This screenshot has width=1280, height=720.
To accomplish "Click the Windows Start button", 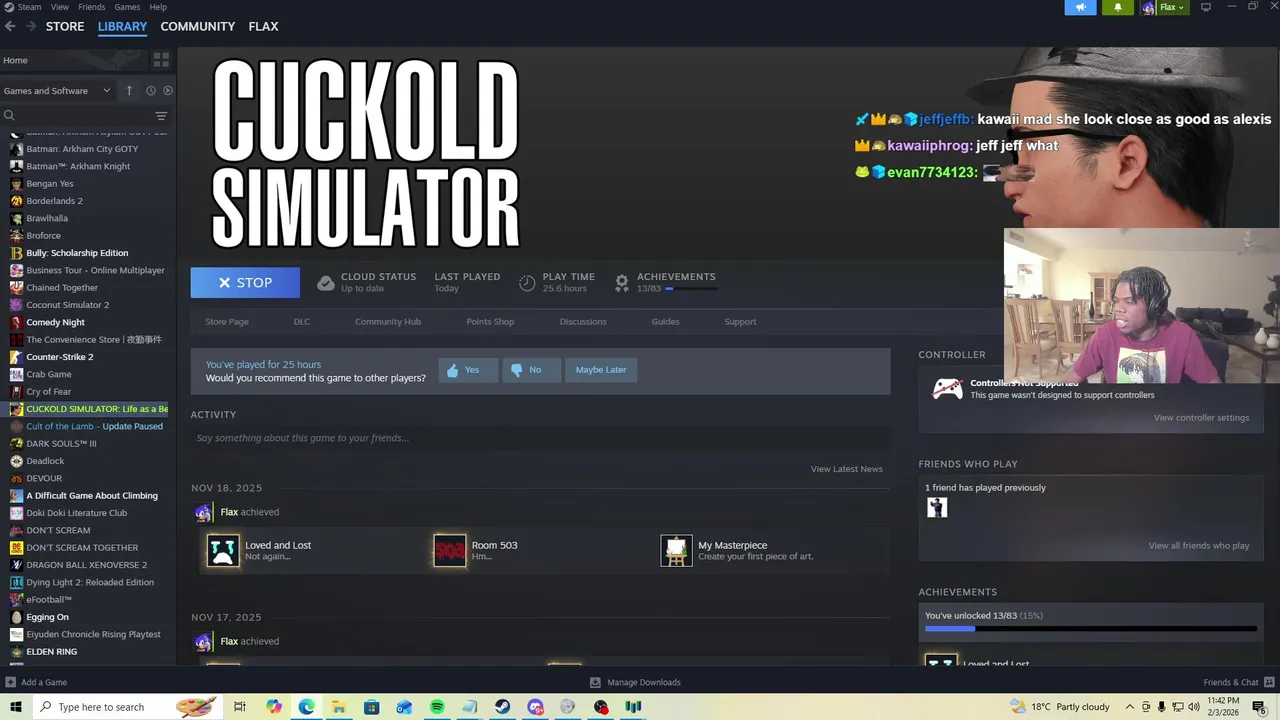I will (x=15, y=707).
